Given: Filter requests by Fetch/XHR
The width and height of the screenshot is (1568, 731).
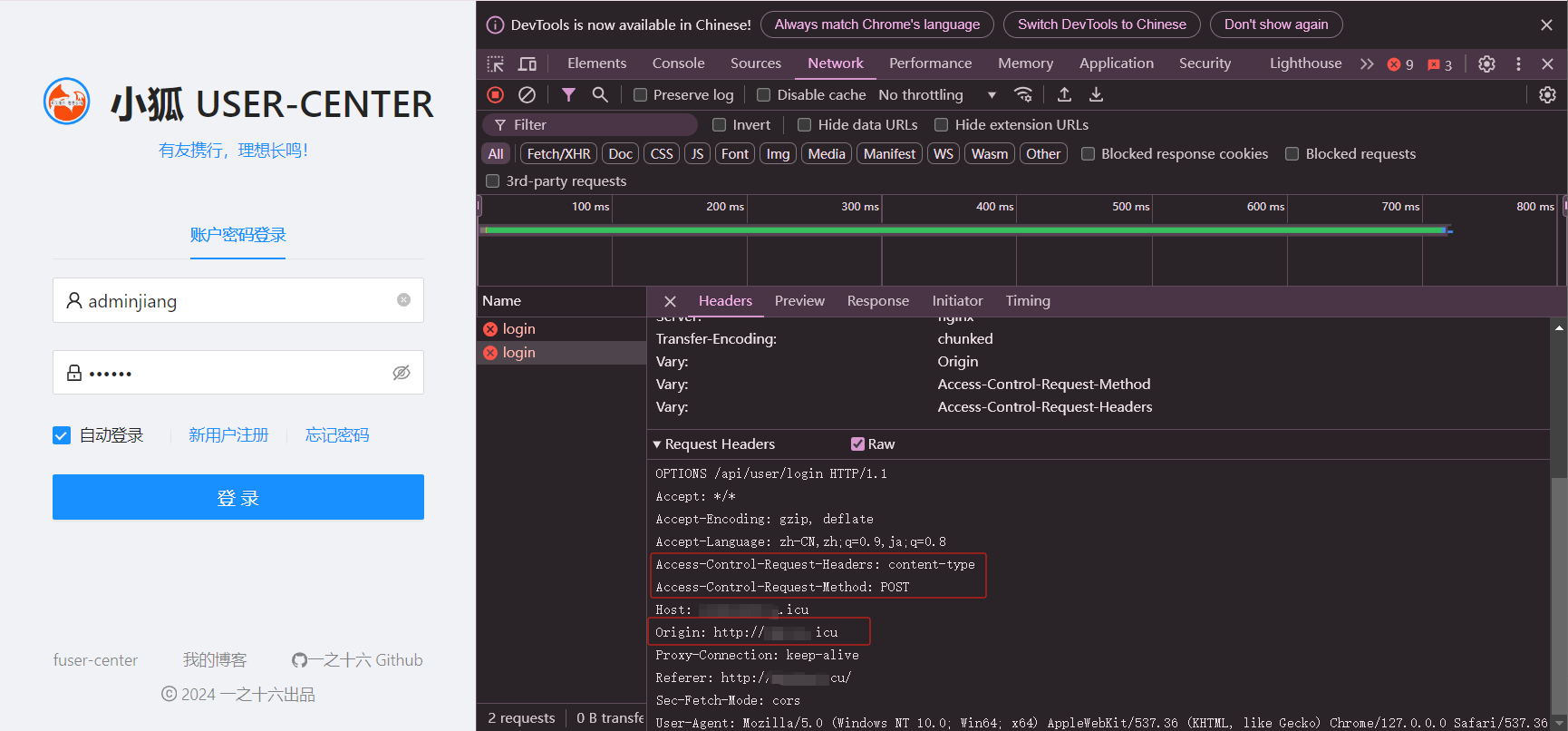Looking at the screenshot, I should (558, 153).
